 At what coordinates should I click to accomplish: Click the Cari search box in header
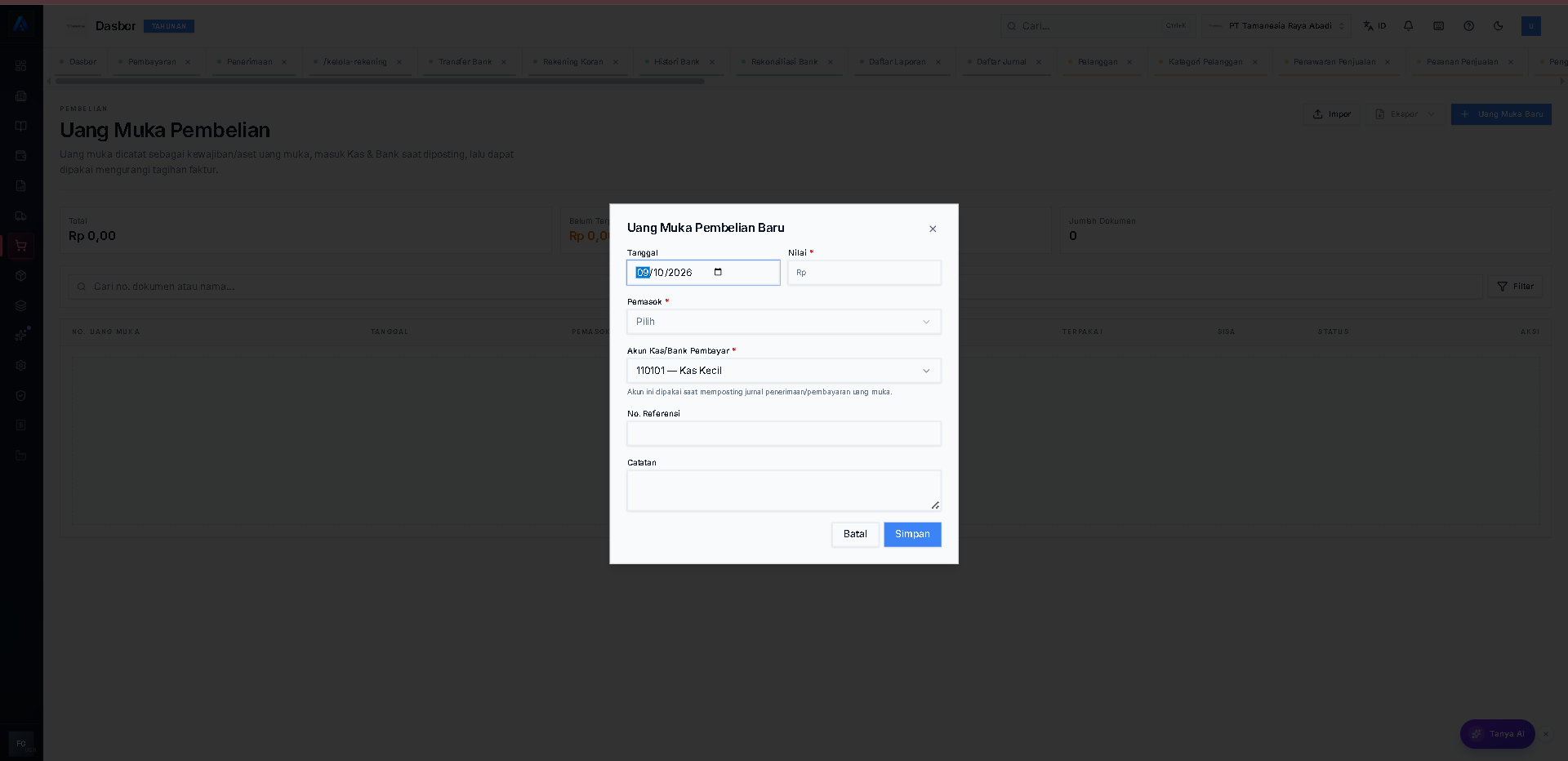[x=1098, y=26]
